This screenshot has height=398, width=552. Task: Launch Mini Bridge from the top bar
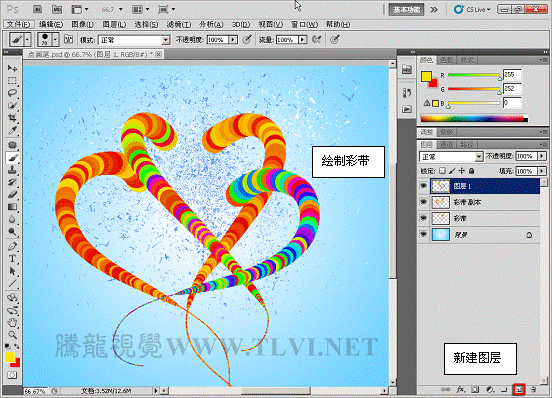[57, 9]
